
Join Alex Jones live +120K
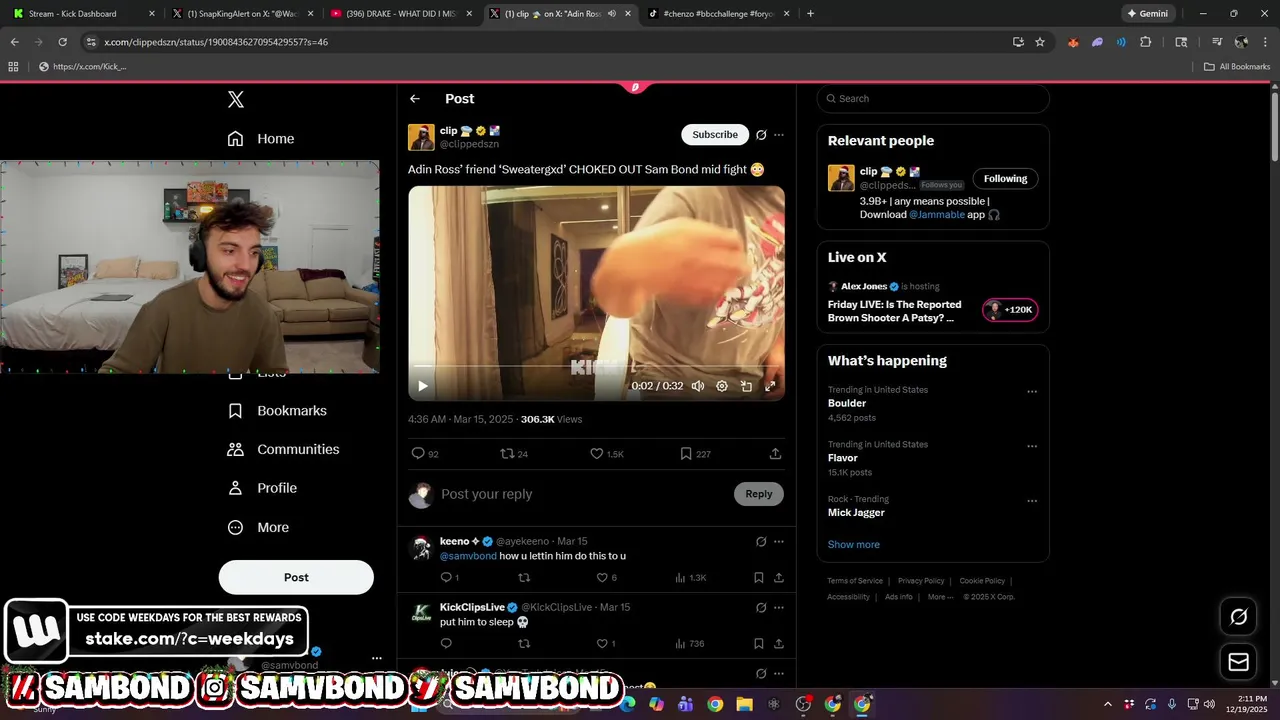tap(1010, 310)
